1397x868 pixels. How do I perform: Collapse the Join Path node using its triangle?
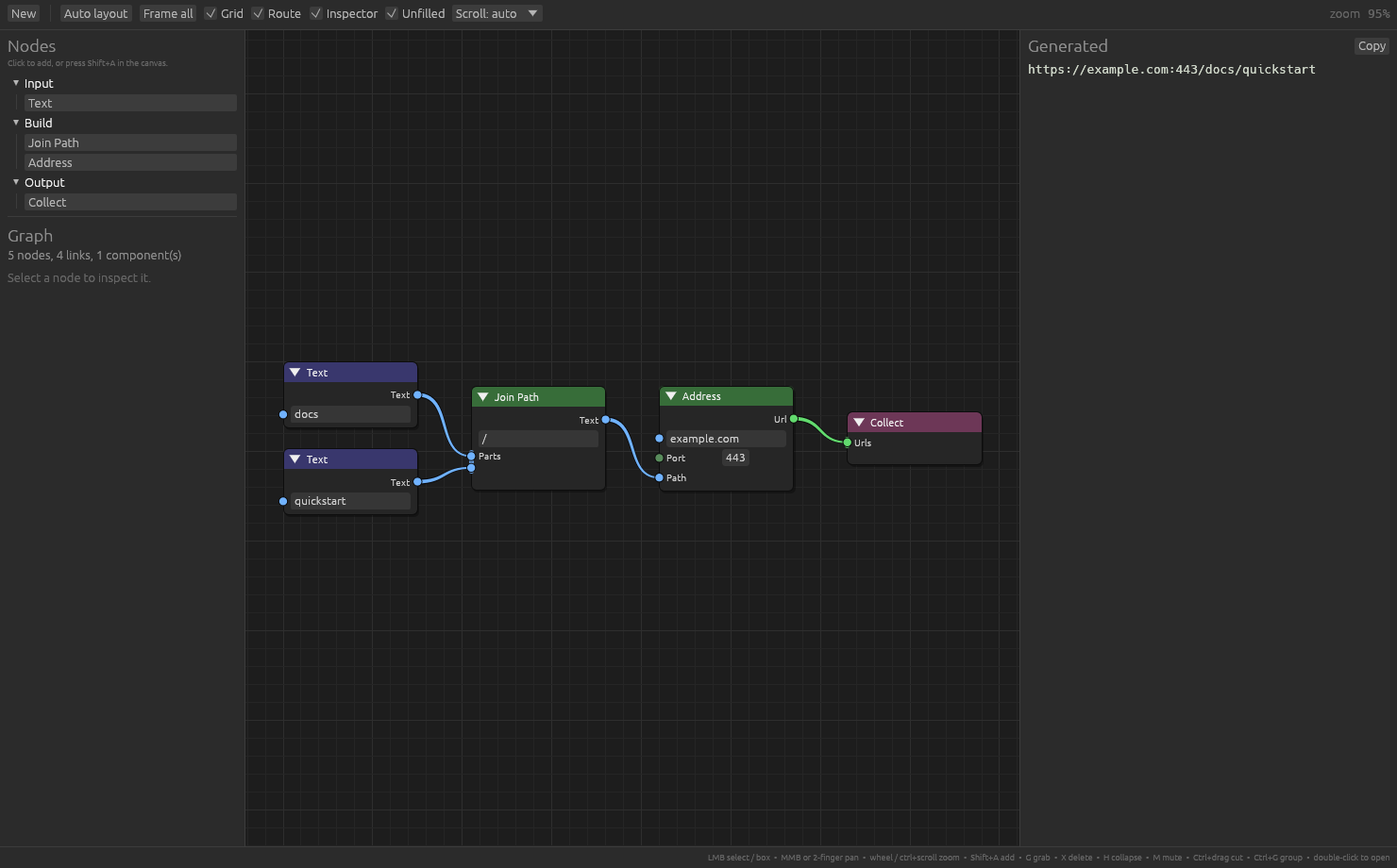pyautogui.click(x=483, y=397)
